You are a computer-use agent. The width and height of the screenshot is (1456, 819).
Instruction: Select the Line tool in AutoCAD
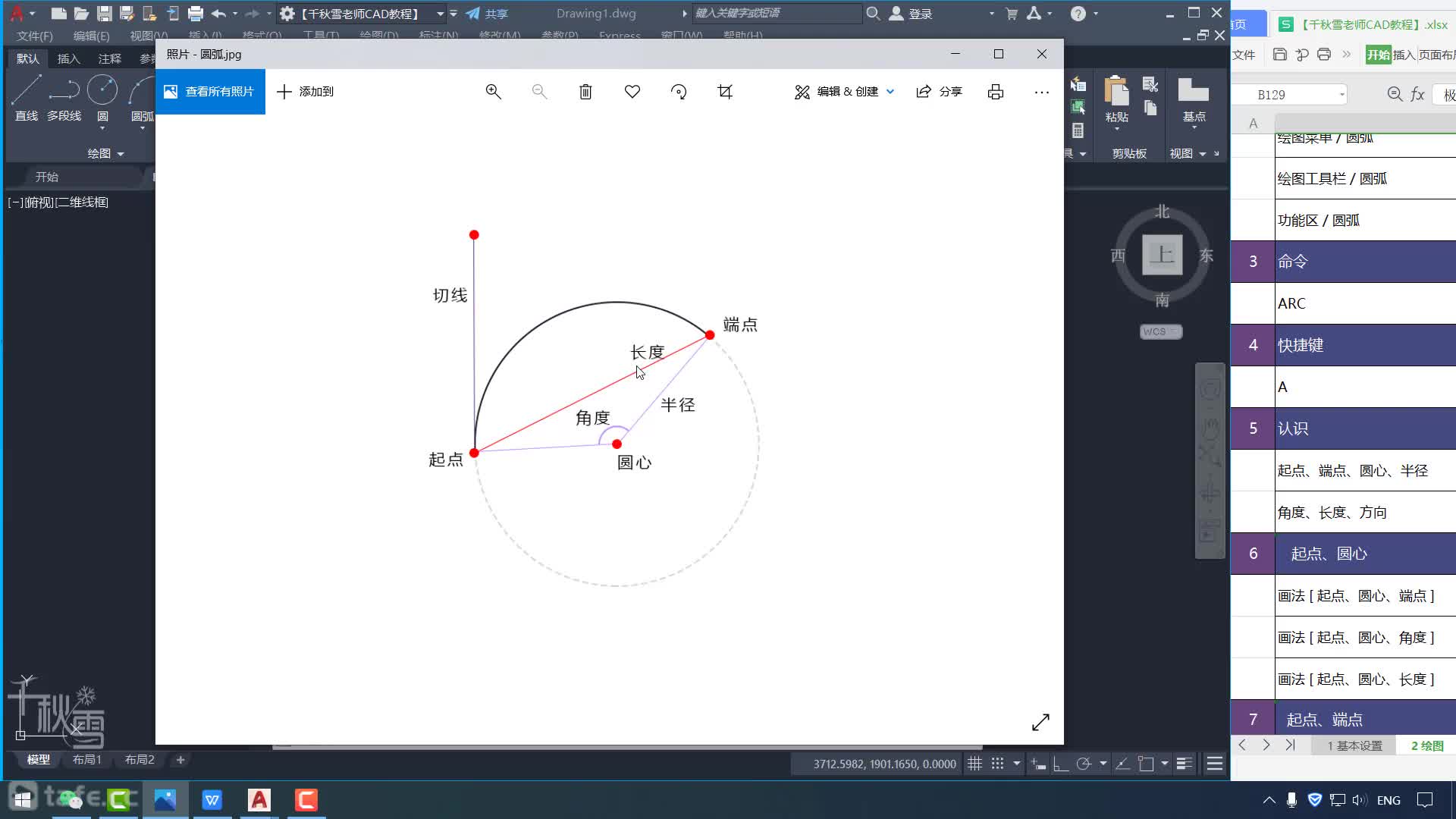tap(26, 99)
